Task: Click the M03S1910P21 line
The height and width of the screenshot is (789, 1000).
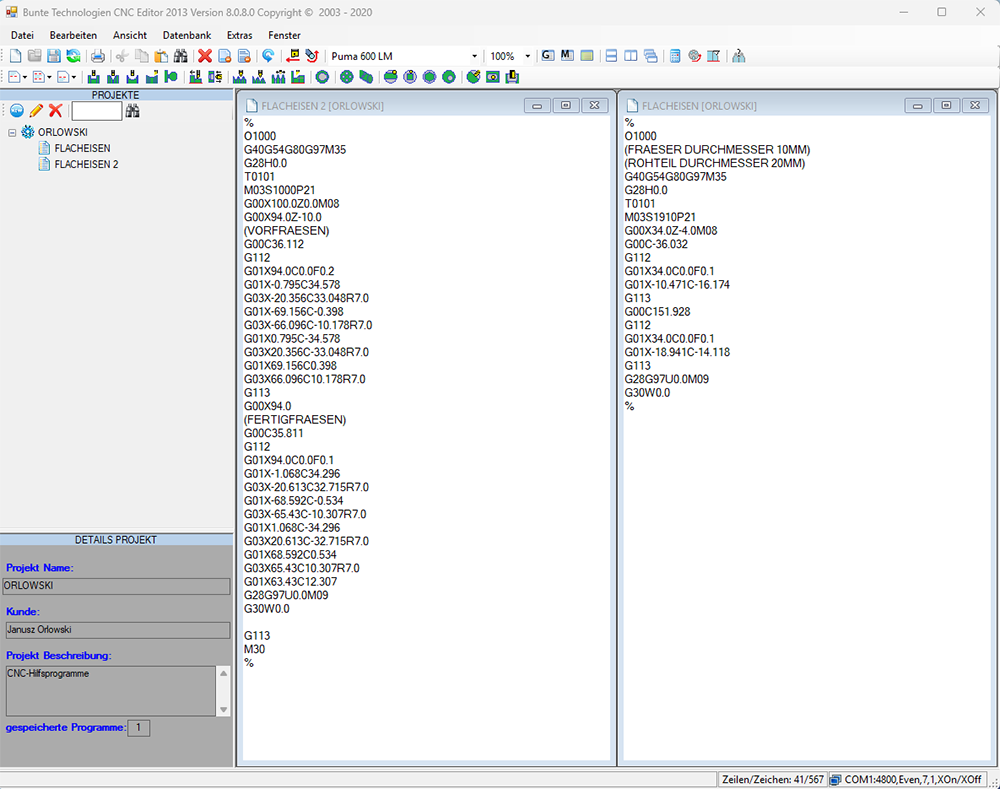Action: click(x=660, y=218)
